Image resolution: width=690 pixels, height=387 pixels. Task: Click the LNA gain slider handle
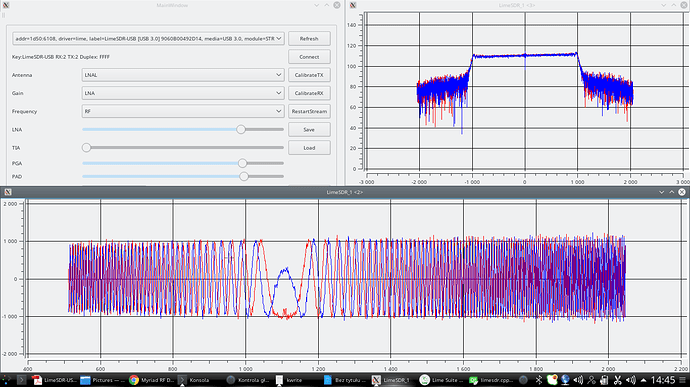241,129
